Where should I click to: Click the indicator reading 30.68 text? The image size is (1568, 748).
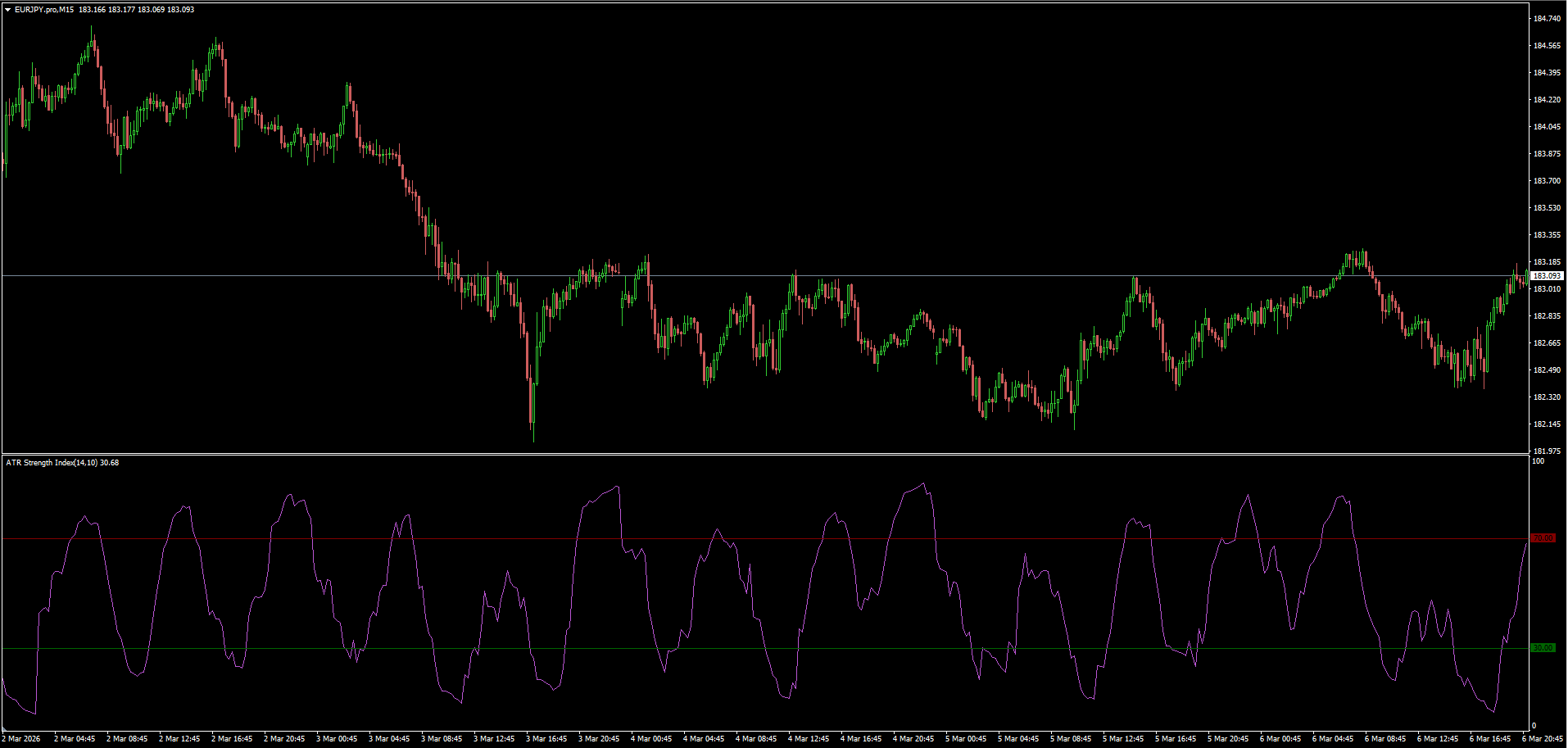tap(107, 463)
